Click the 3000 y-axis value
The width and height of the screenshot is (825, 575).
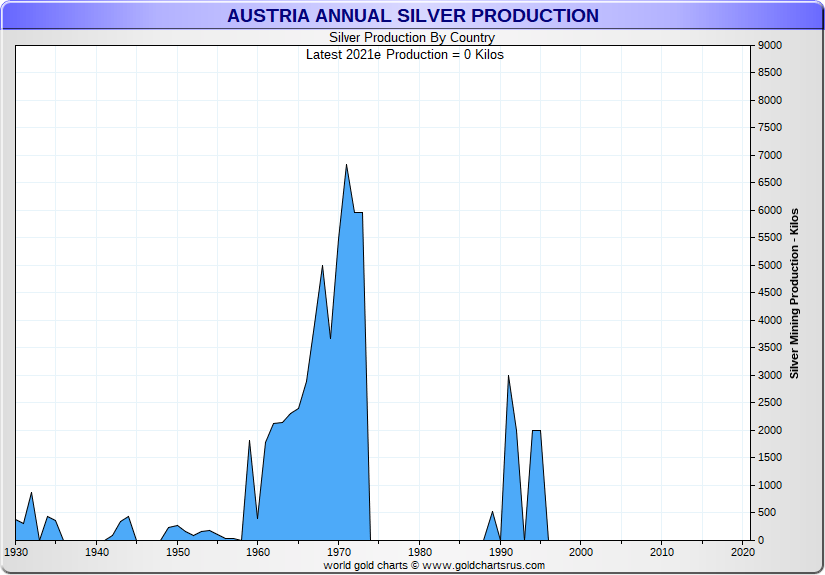(x=770, y=376)
